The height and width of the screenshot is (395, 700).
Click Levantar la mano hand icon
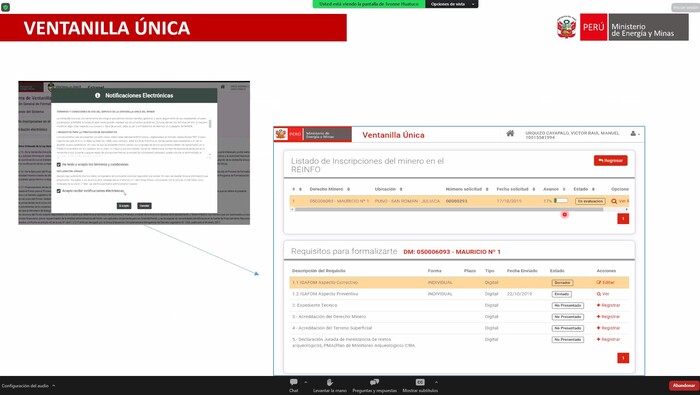(x=329, y=382)
